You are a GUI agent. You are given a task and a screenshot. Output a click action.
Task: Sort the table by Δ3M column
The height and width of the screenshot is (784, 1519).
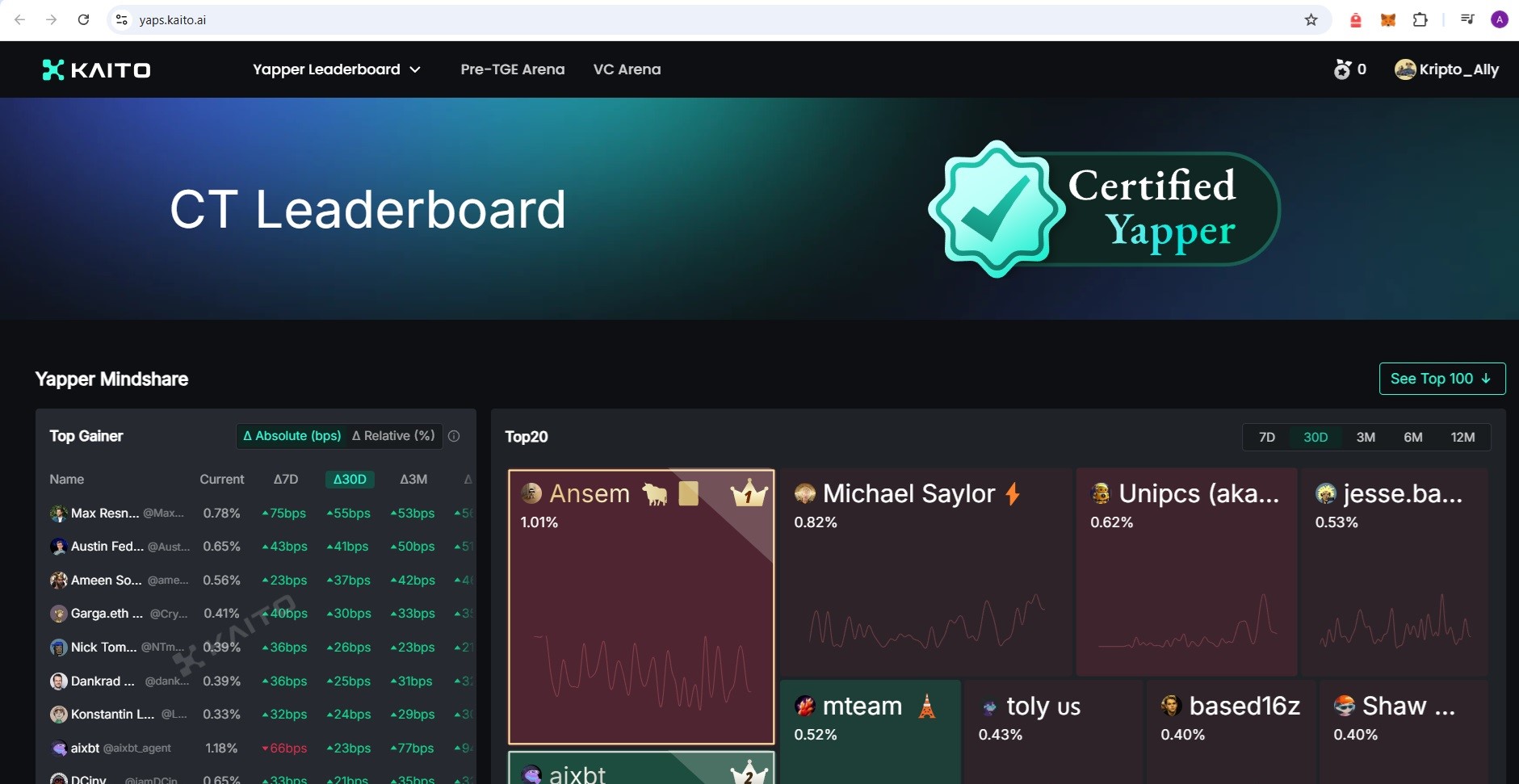413,480
